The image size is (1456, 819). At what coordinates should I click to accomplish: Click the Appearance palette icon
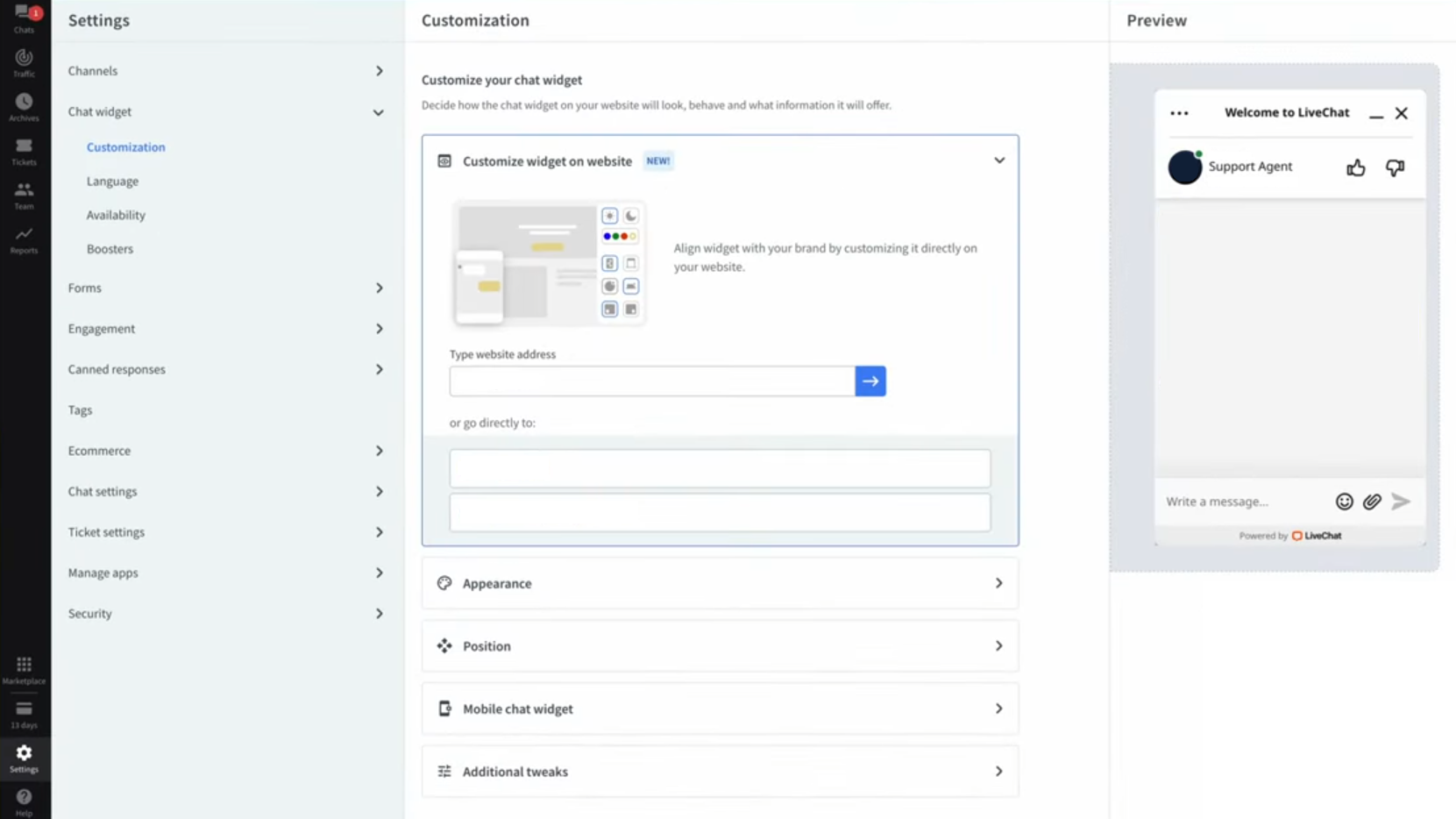coord(444,583)
